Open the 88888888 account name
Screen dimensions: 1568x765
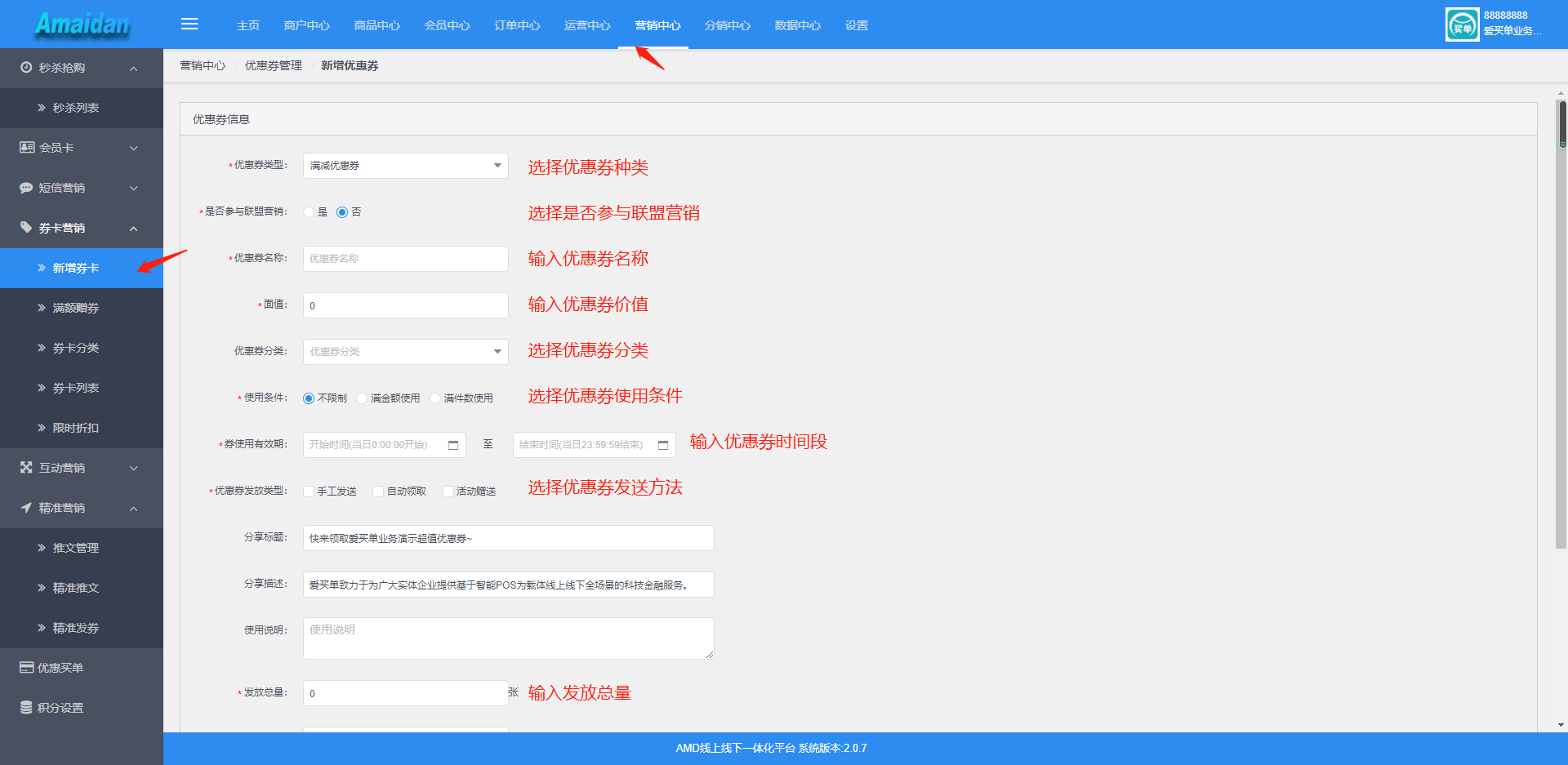click(x=1505, y=16)
